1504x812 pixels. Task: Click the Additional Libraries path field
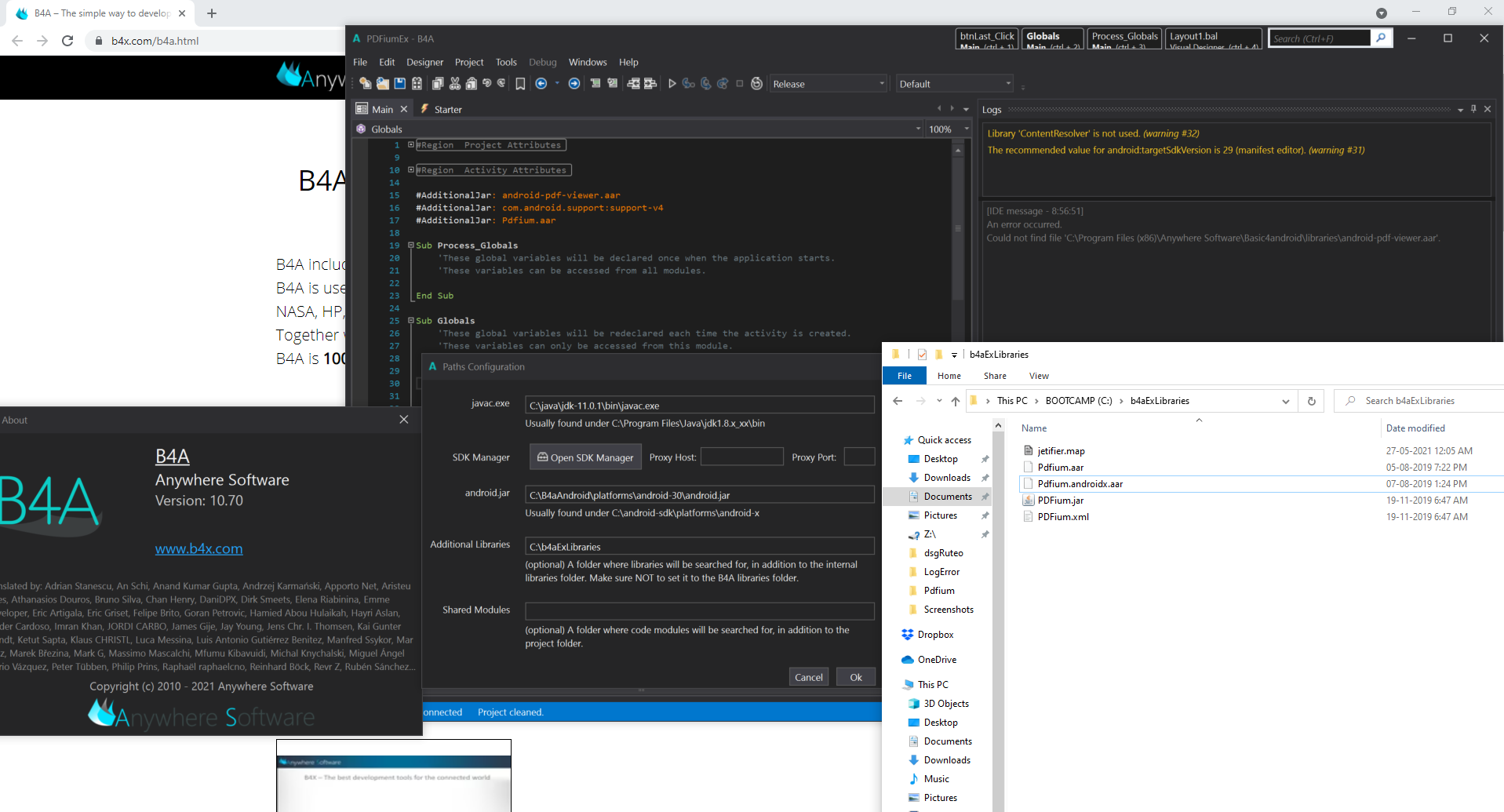pyautogui.click(x=699, y=547)
